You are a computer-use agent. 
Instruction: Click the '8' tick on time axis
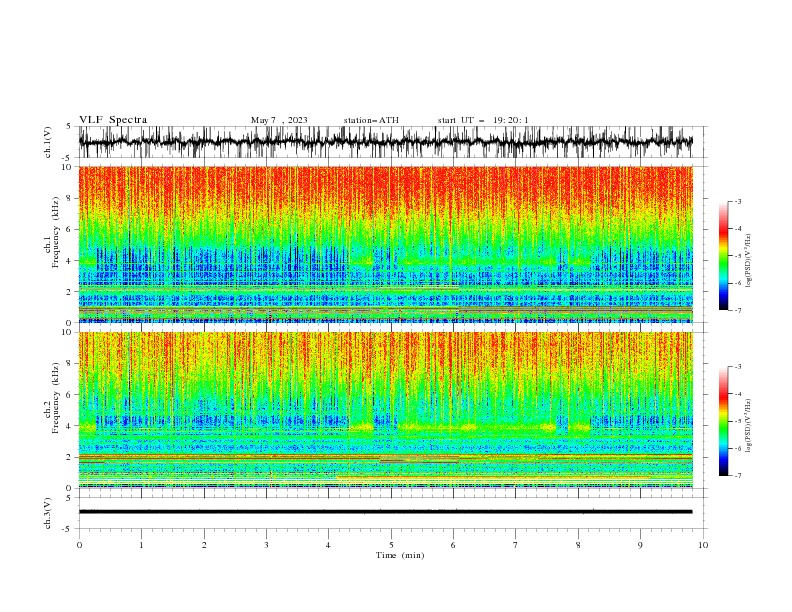click(x=578, y=545)
